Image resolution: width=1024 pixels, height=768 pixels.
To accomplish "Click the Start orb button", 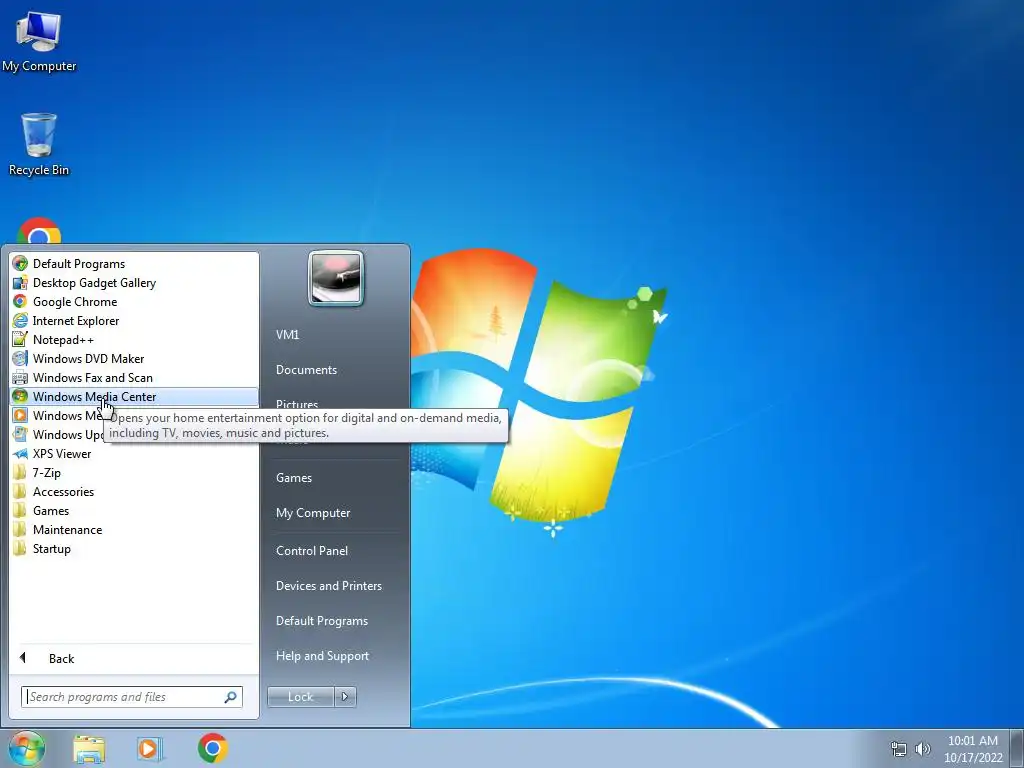I will click(x=27, y=748).
